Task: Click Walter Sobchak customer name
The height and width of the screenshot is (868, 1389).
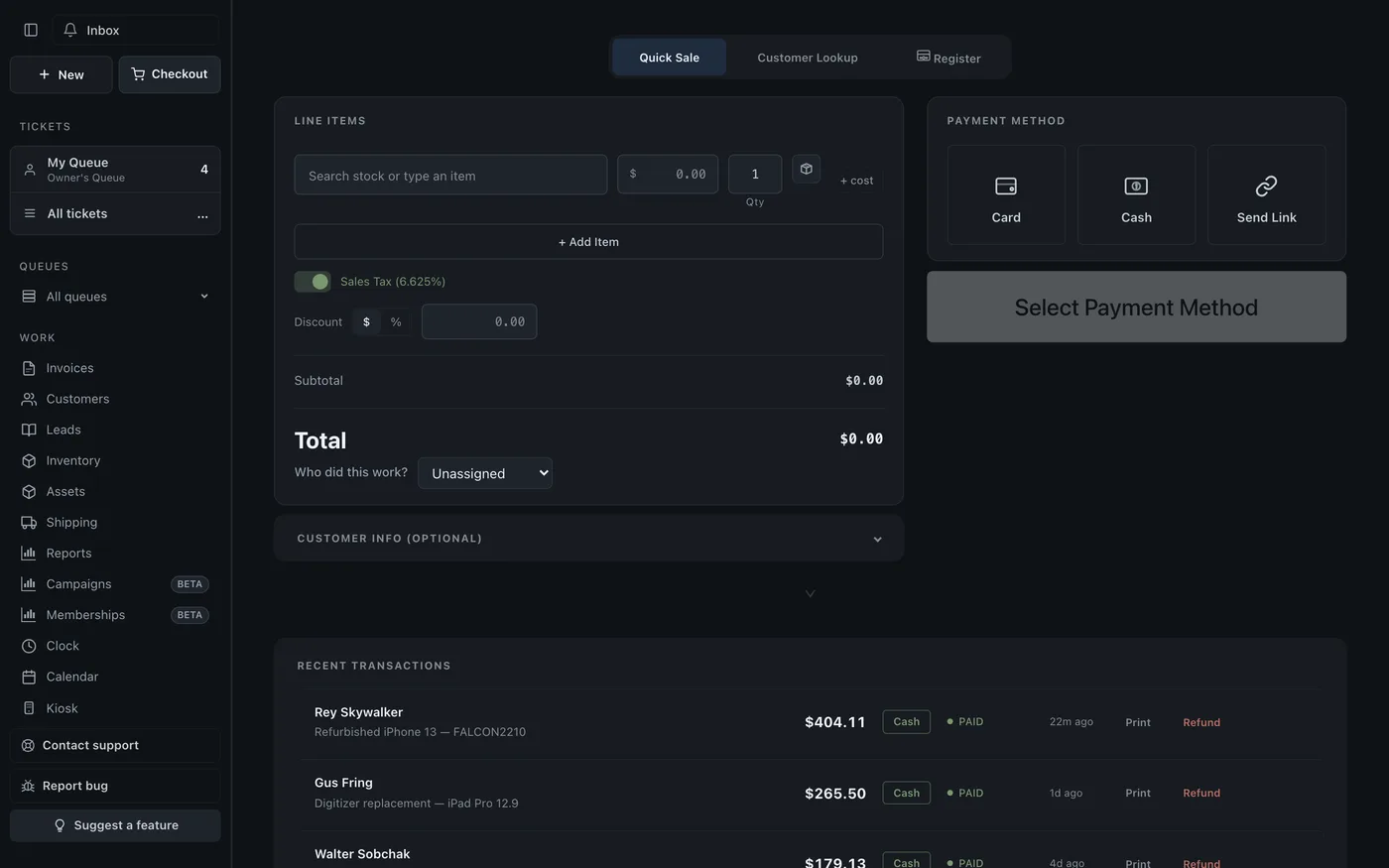Action: coord(362,854)
